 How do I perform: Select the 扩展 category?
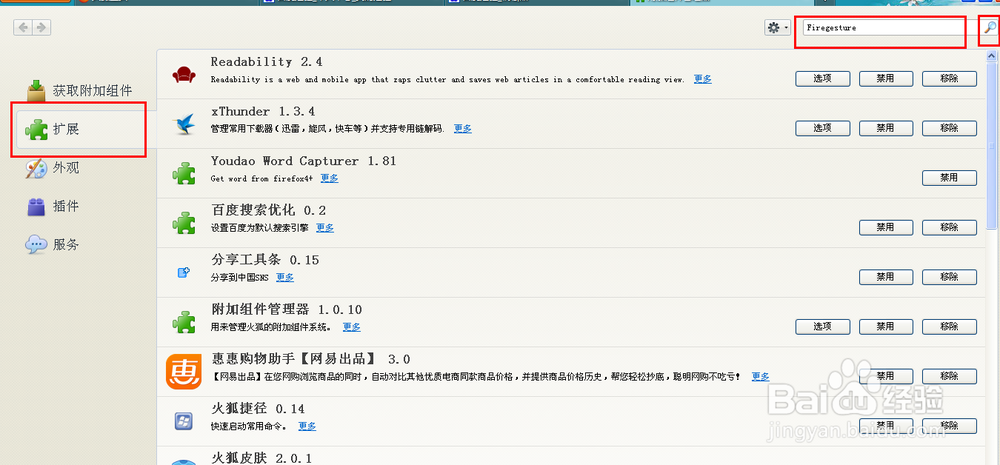point(80,129)
